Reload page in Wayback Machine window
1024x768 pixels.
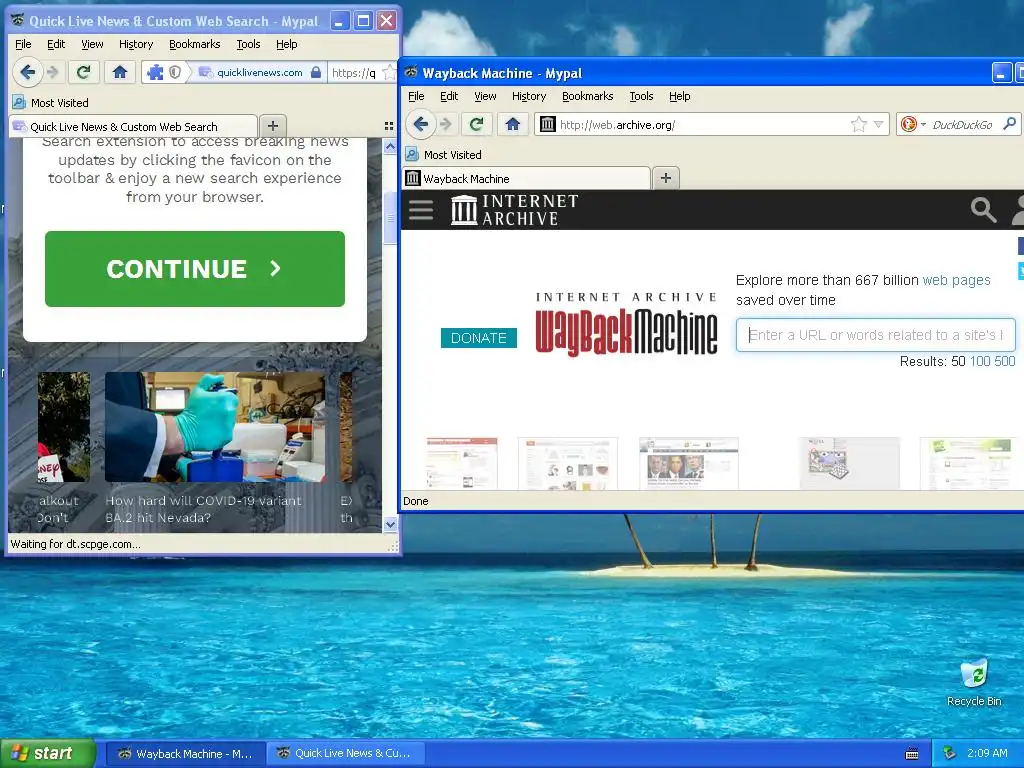coord(477,124)
